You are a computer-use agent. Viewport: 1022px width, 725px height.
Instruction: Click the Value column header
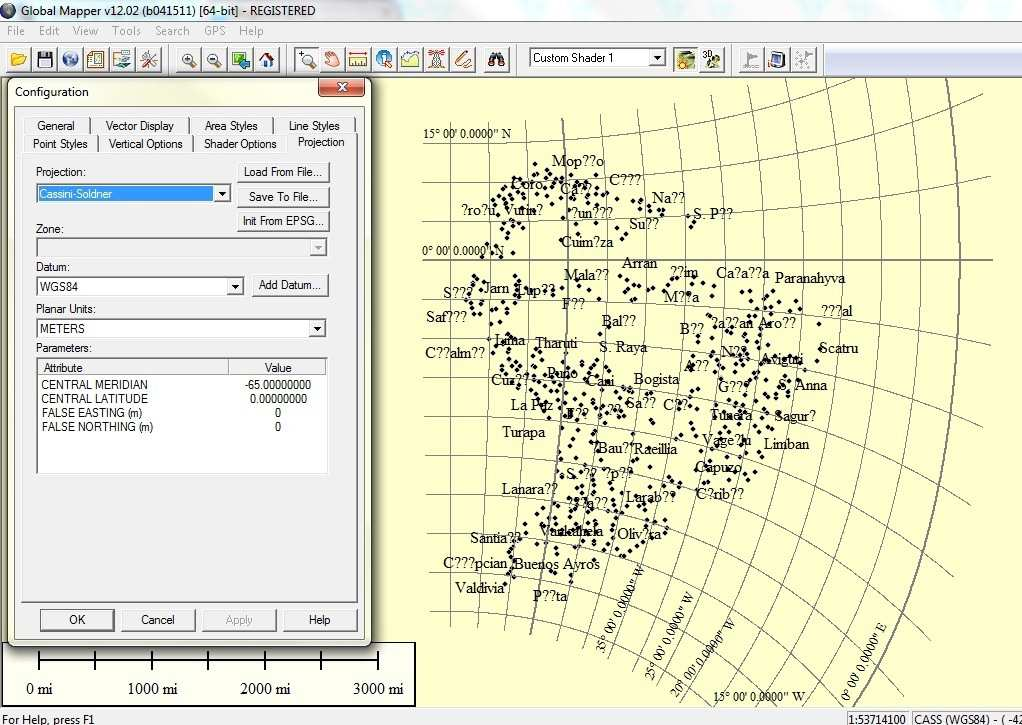[278, 367]
